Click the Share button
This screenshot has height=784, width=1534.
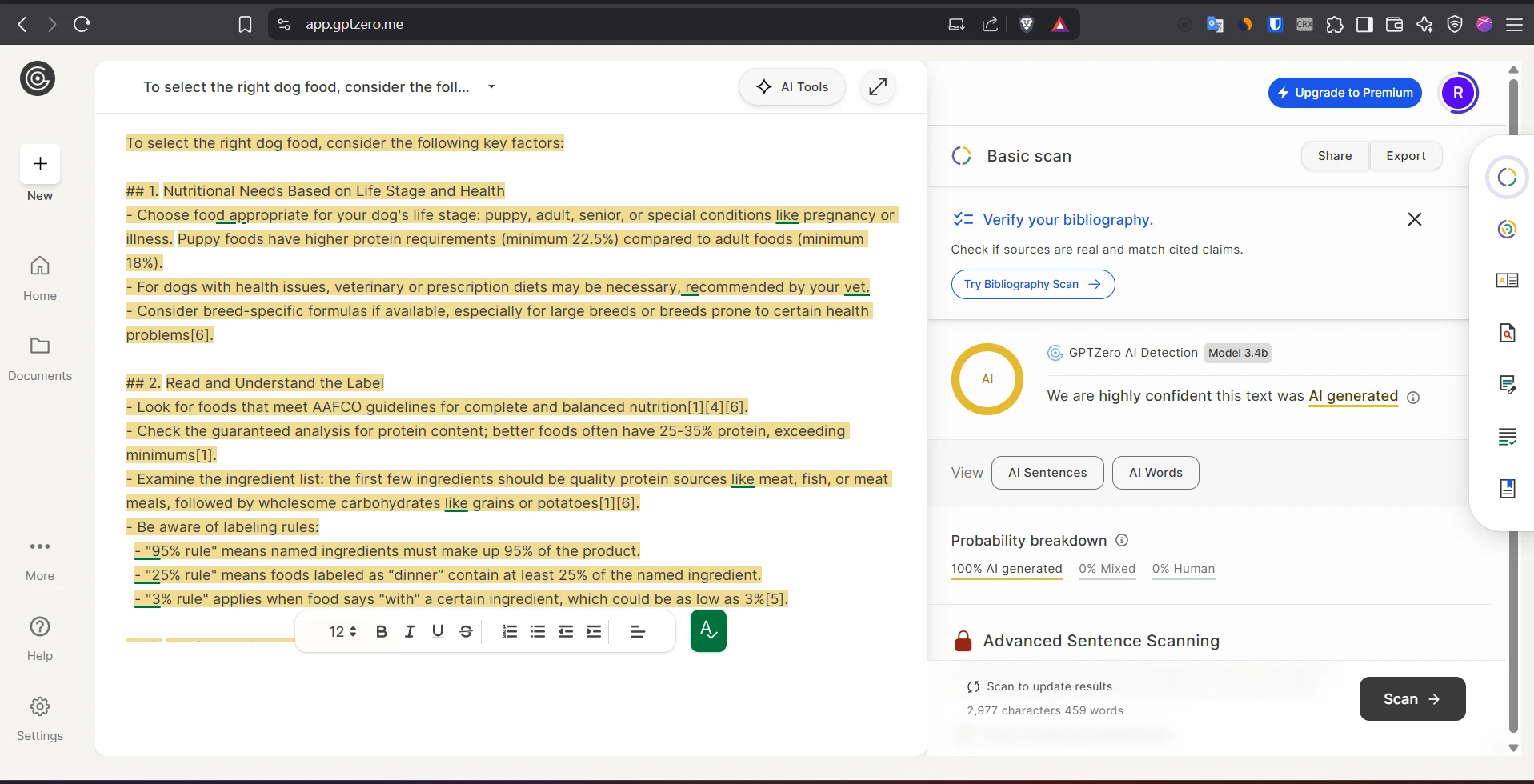point(1335,156)
